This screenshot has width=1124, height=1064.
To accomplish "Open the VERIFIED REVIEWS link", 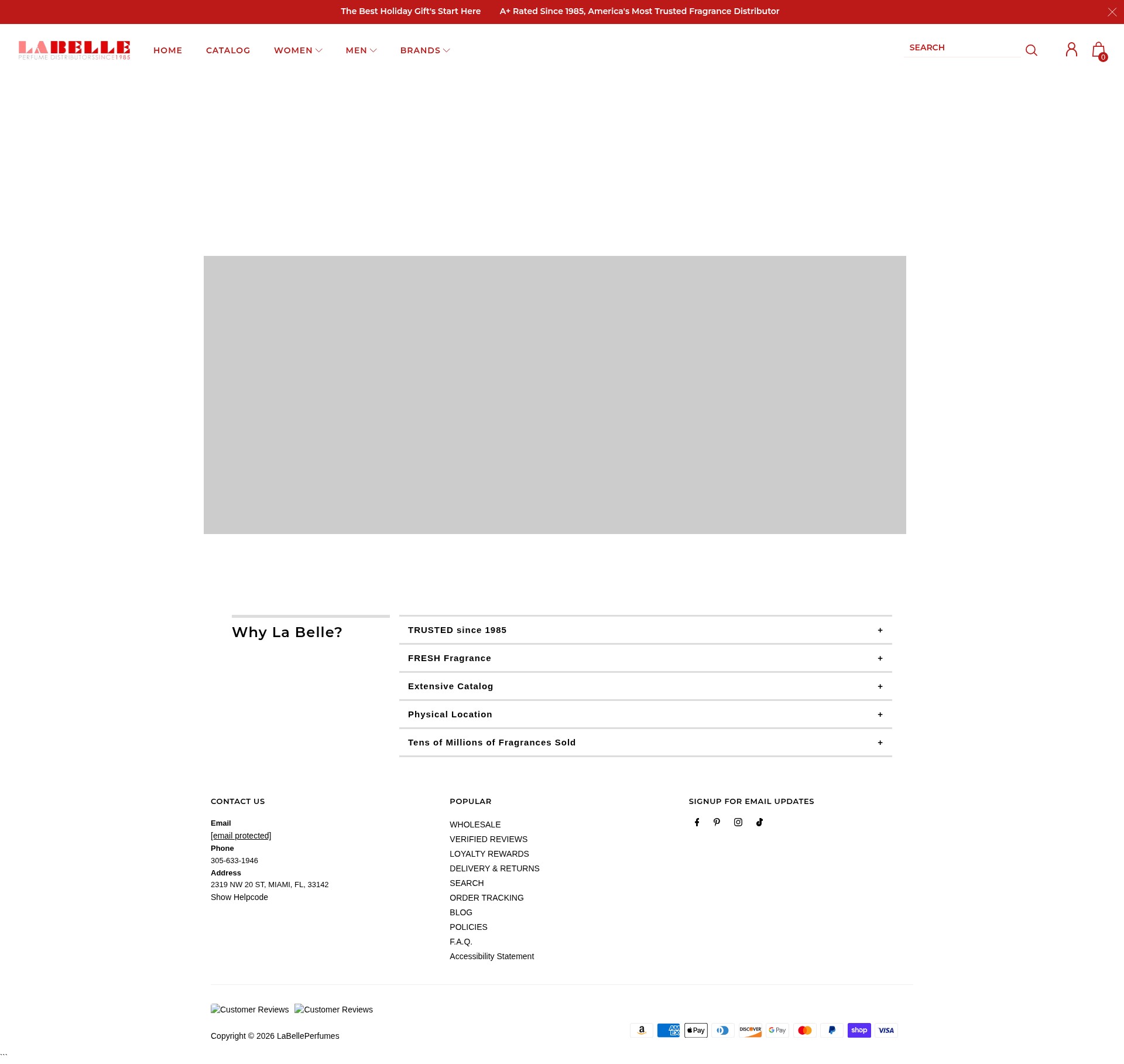I will (488, 839).
